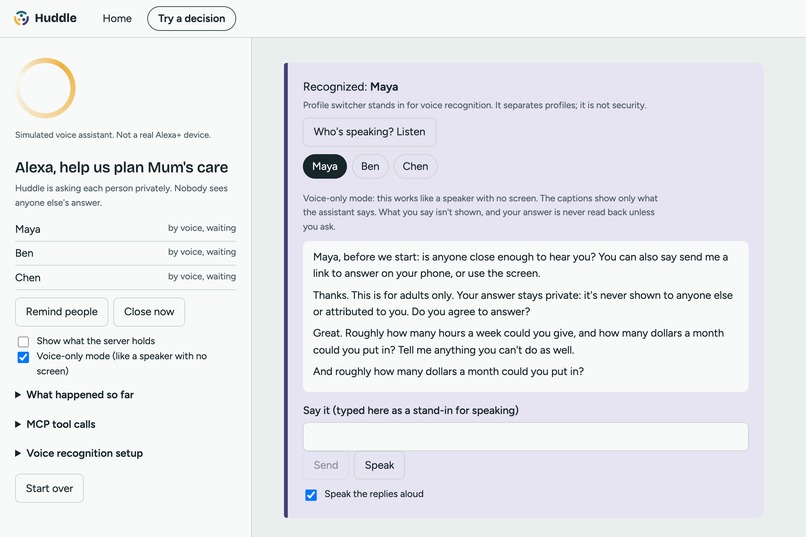The height and width of the screenshot is (537, 806).
Task: Click the Remind people button
Action: (62, 312)
